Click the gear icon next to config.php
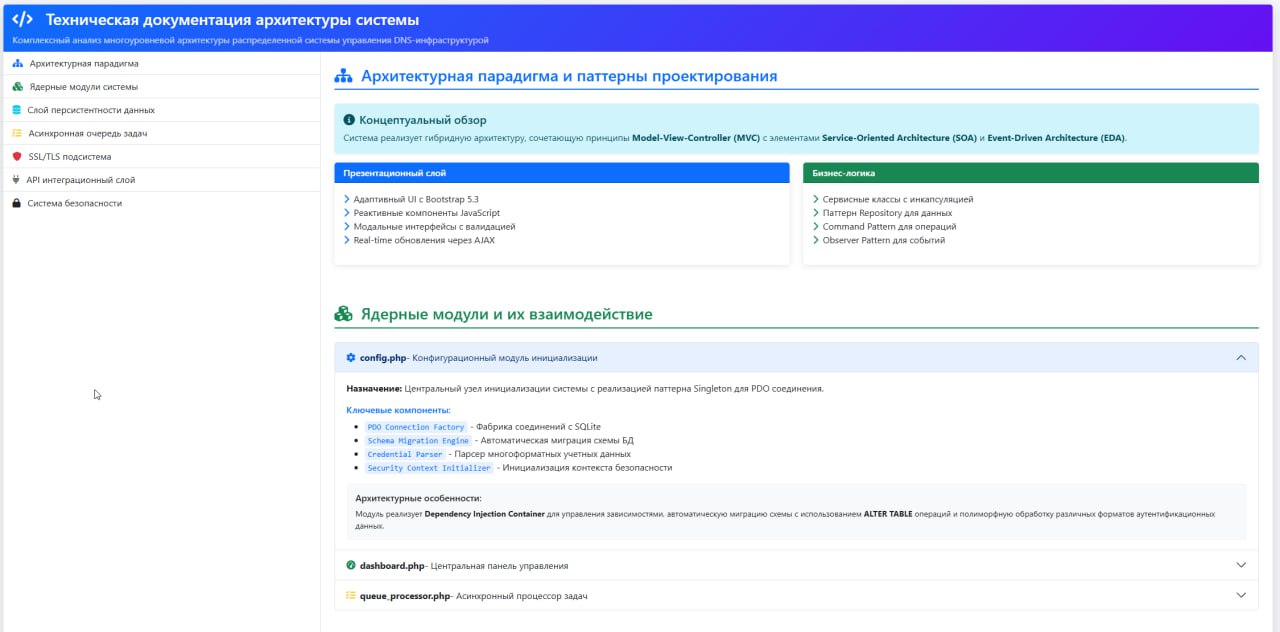 click(x=350, y=358)
